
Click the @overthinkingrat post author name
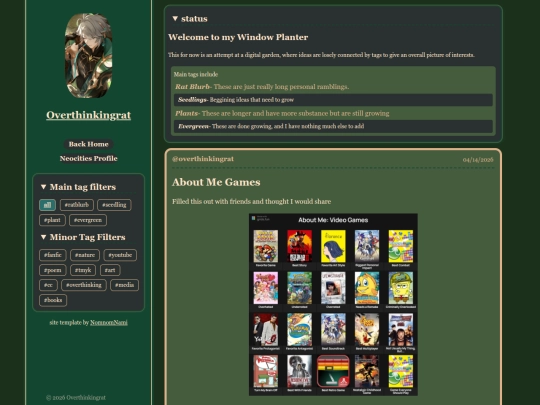203,159
